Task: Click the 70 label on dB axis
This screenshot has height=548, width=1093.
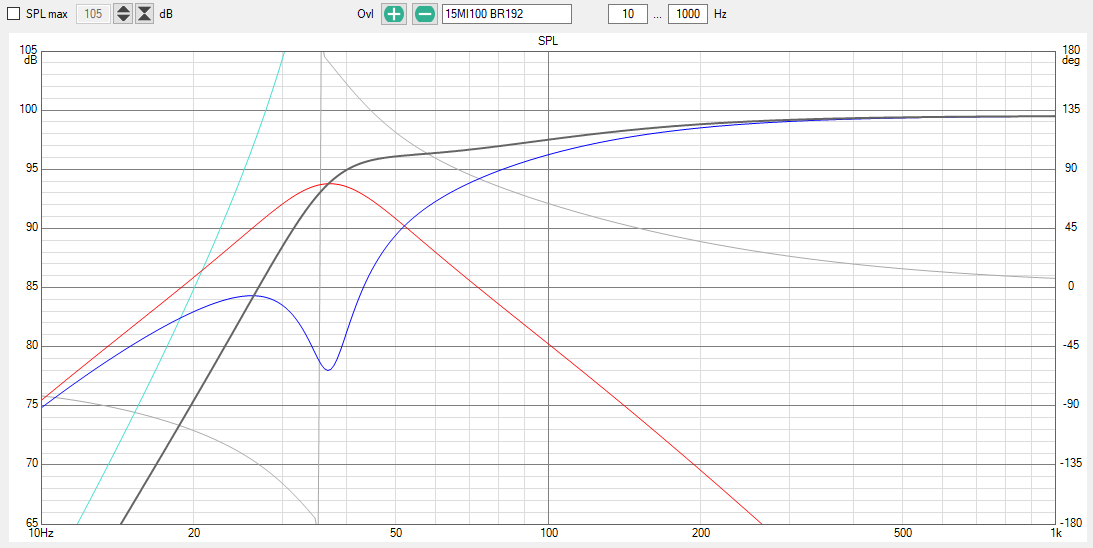Action: (32, 464)
